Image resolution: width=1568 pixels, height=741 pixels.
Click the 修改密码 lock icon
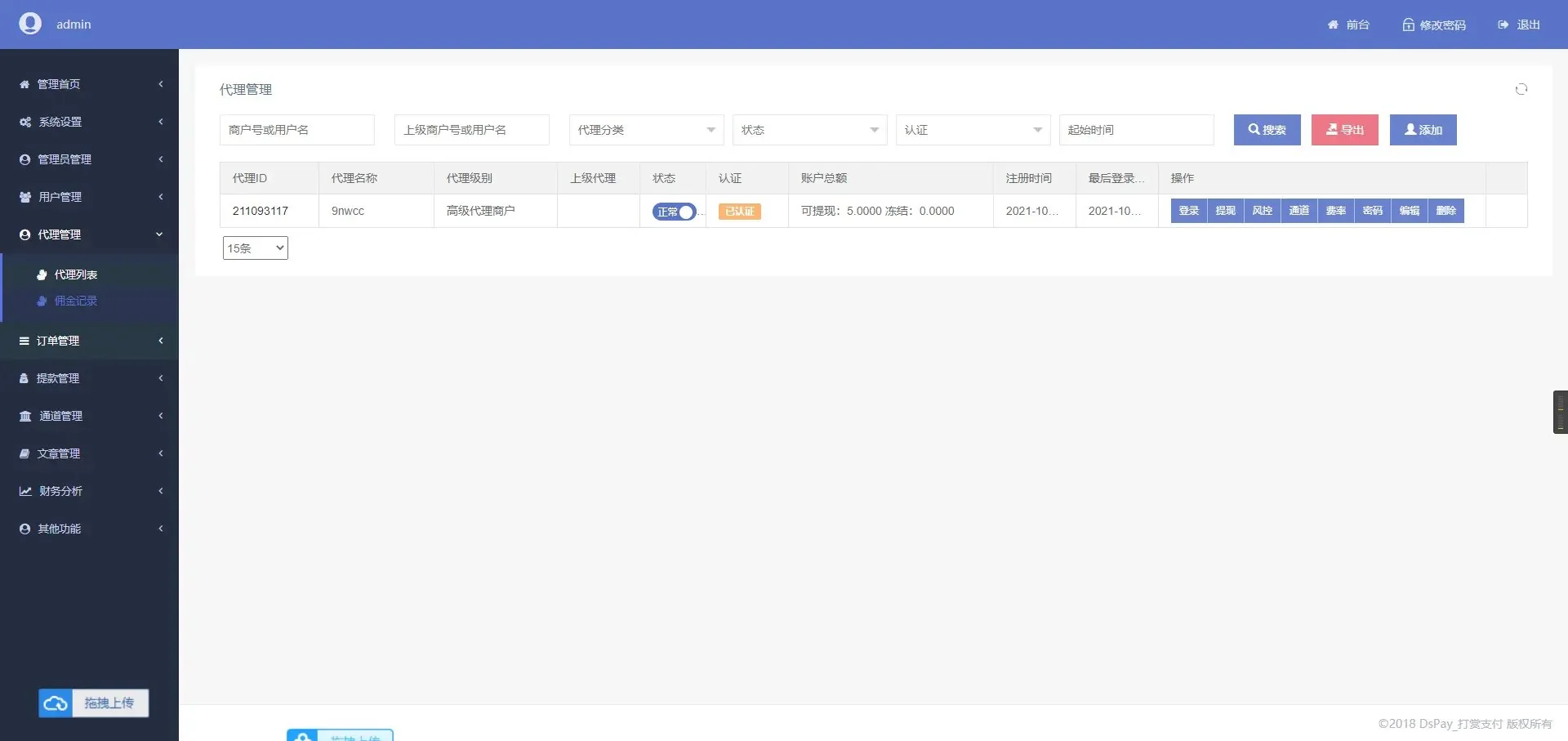tap(1408, 25)
